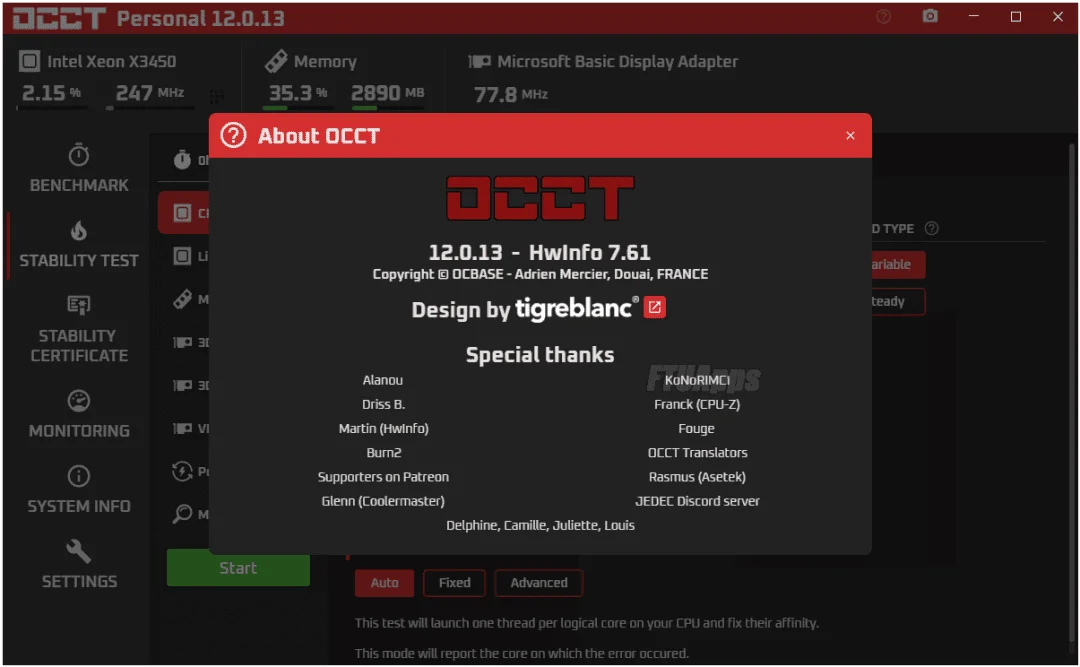Click the load type help question icon
1080x667 pixels.
pos(931,229)
